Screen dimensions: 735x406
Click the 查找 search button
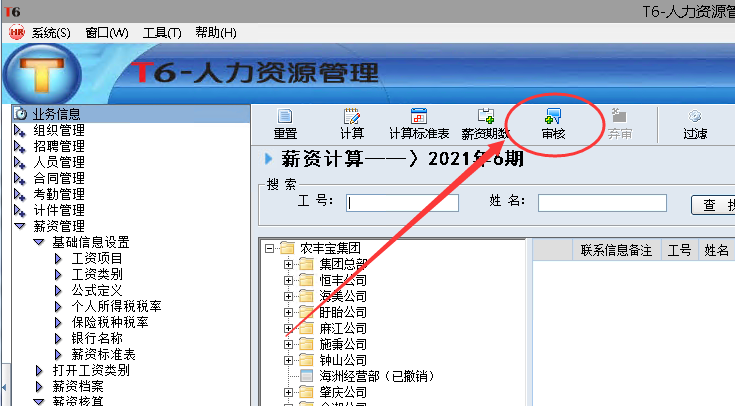[x=713, y=205]
